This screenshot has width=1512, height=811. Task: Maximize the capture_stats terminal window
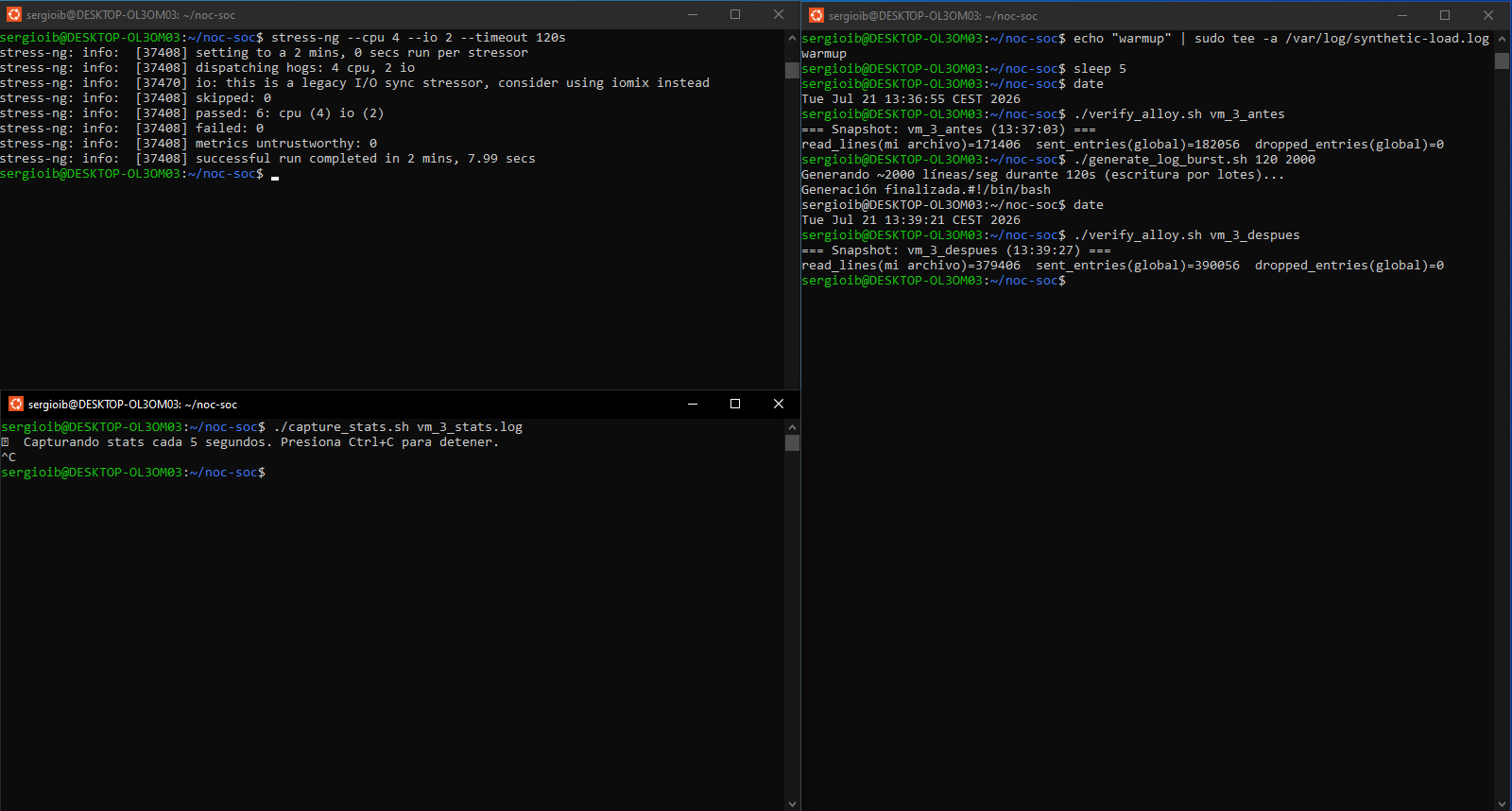(735, 404)
